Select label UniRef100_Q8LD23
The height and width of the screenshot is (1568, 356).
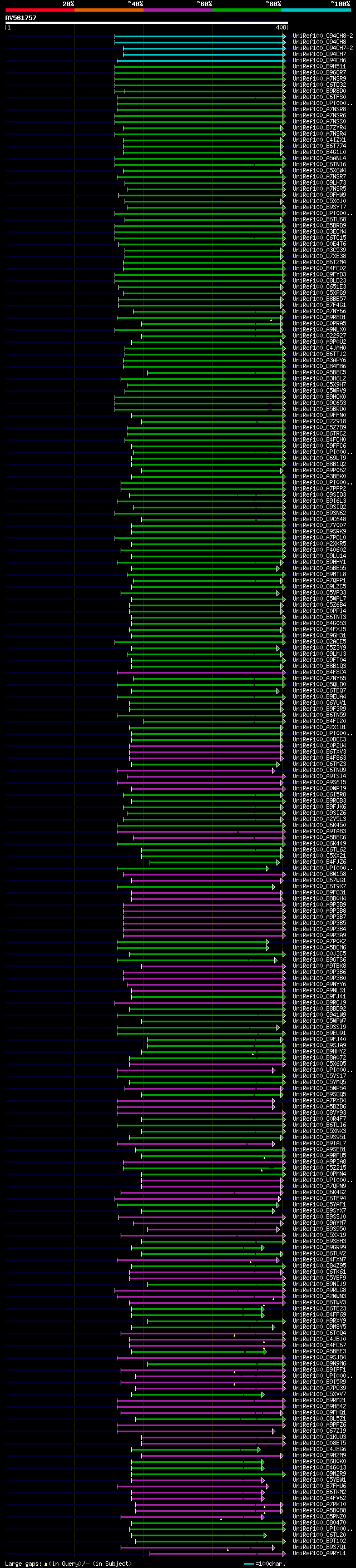(x=319, y=280)
